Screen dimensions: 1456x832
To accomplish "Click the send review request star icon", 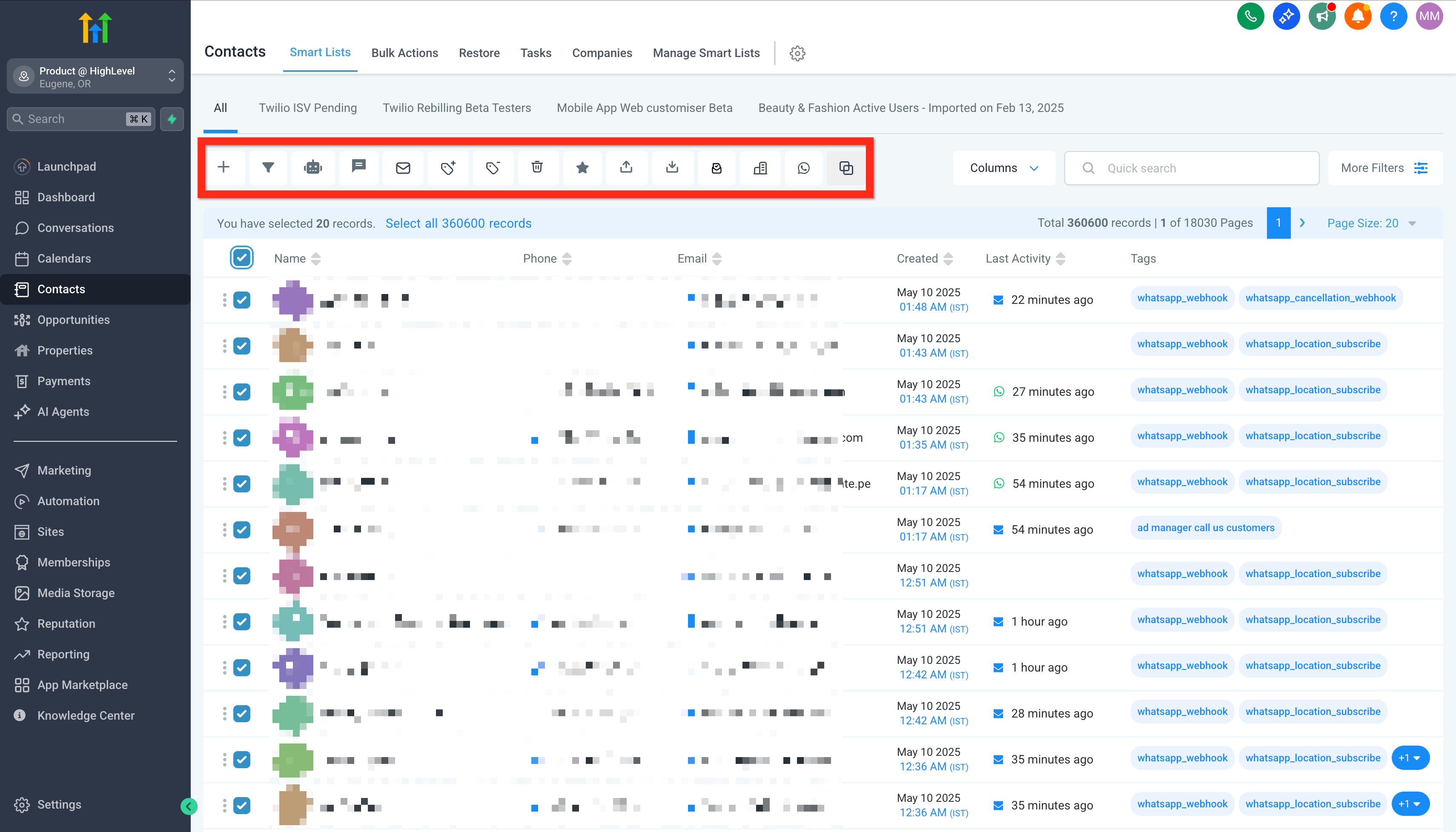I will [x=582, y=167].
